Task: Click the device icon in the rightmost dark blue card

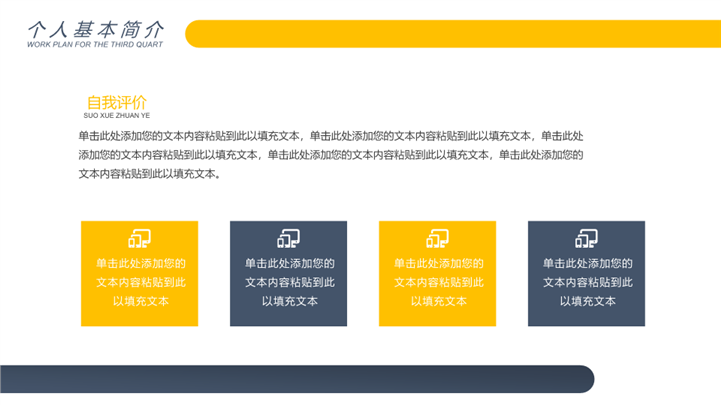Action: 586,238
